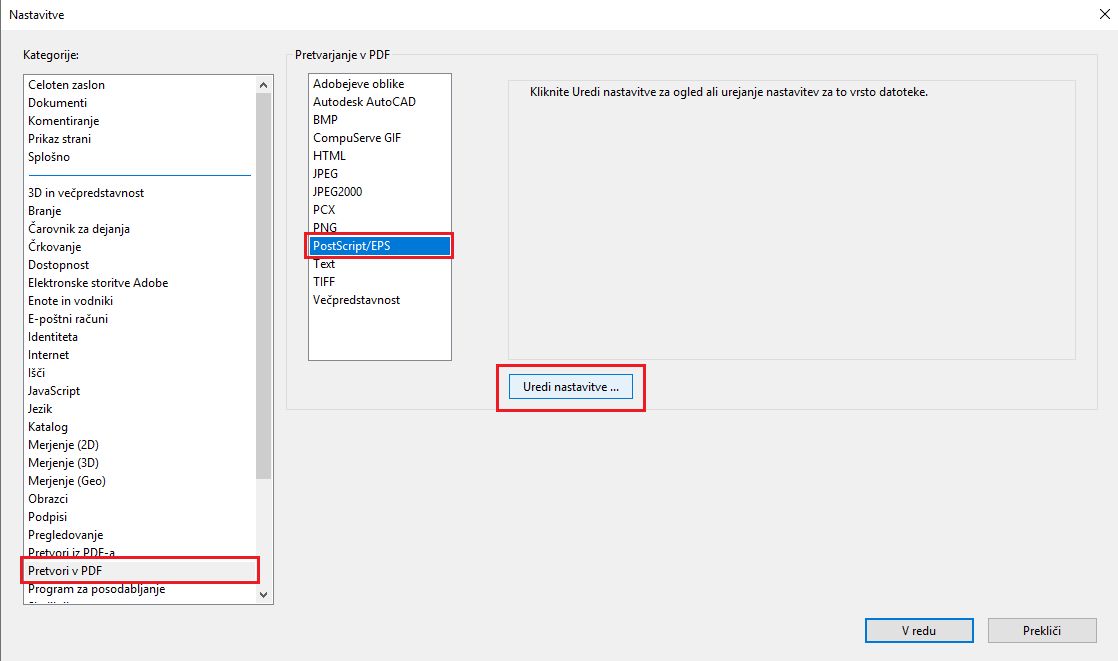Viewport: 1118px width, 661px height.
Task: Click the categories list scroll up arrow
Action: (x=264, y=85)
